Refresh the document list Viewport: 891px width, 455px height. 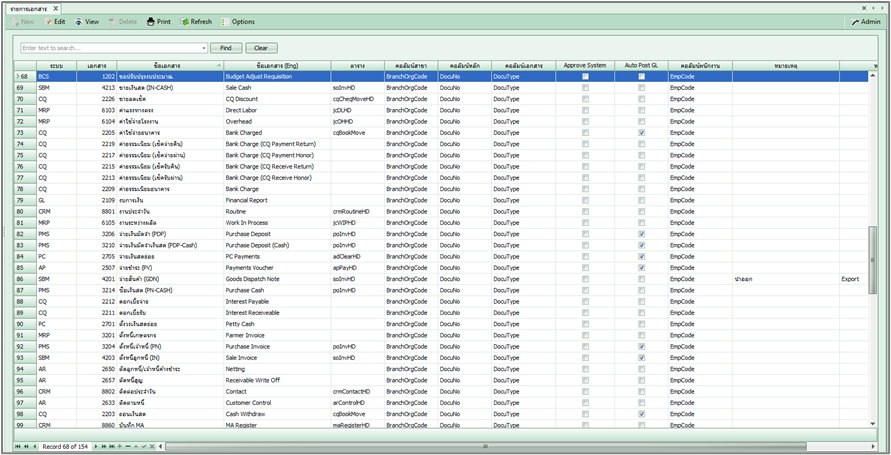(x=196, y=21)
